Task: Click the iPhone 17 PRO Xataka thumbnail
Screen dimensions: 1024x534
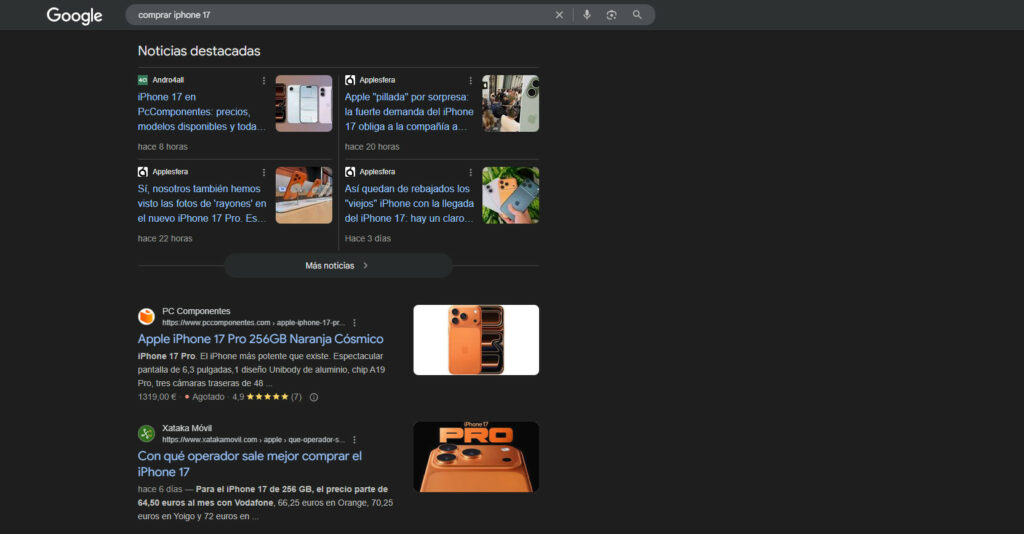Action: (476, 457)
